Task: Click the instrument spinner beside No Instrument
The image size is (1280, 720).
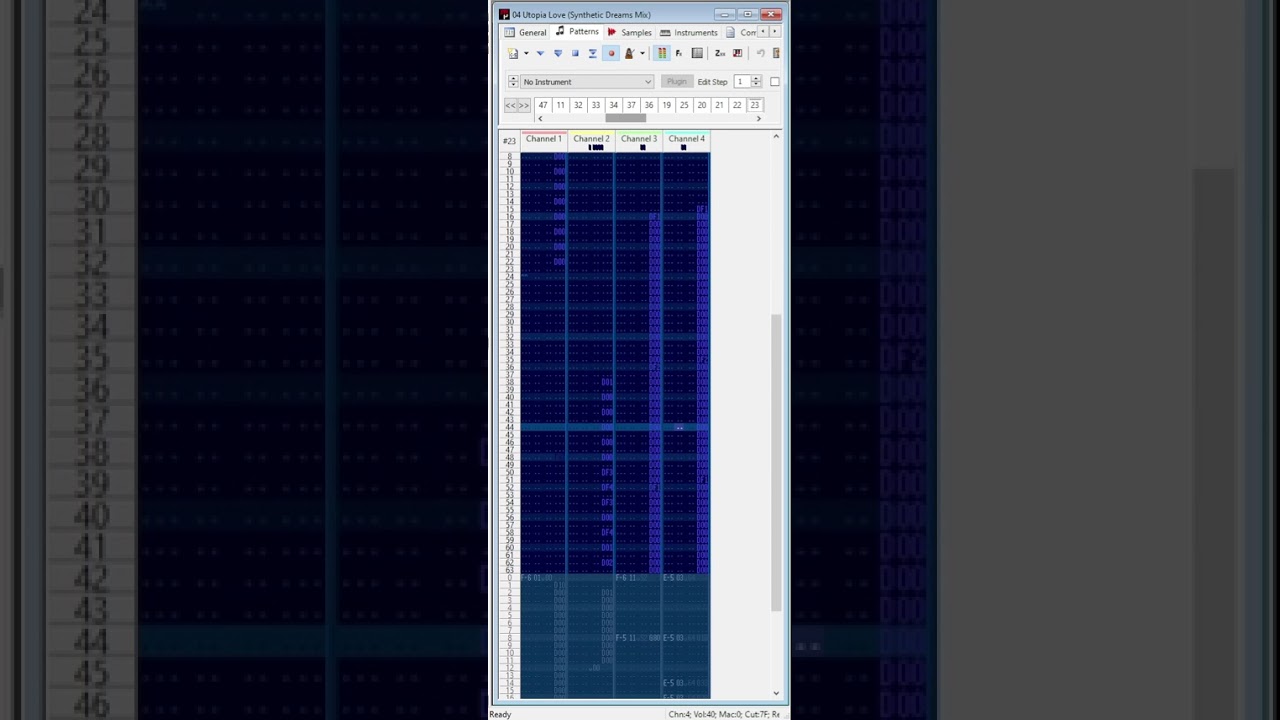Action: [x=513, y=82]
